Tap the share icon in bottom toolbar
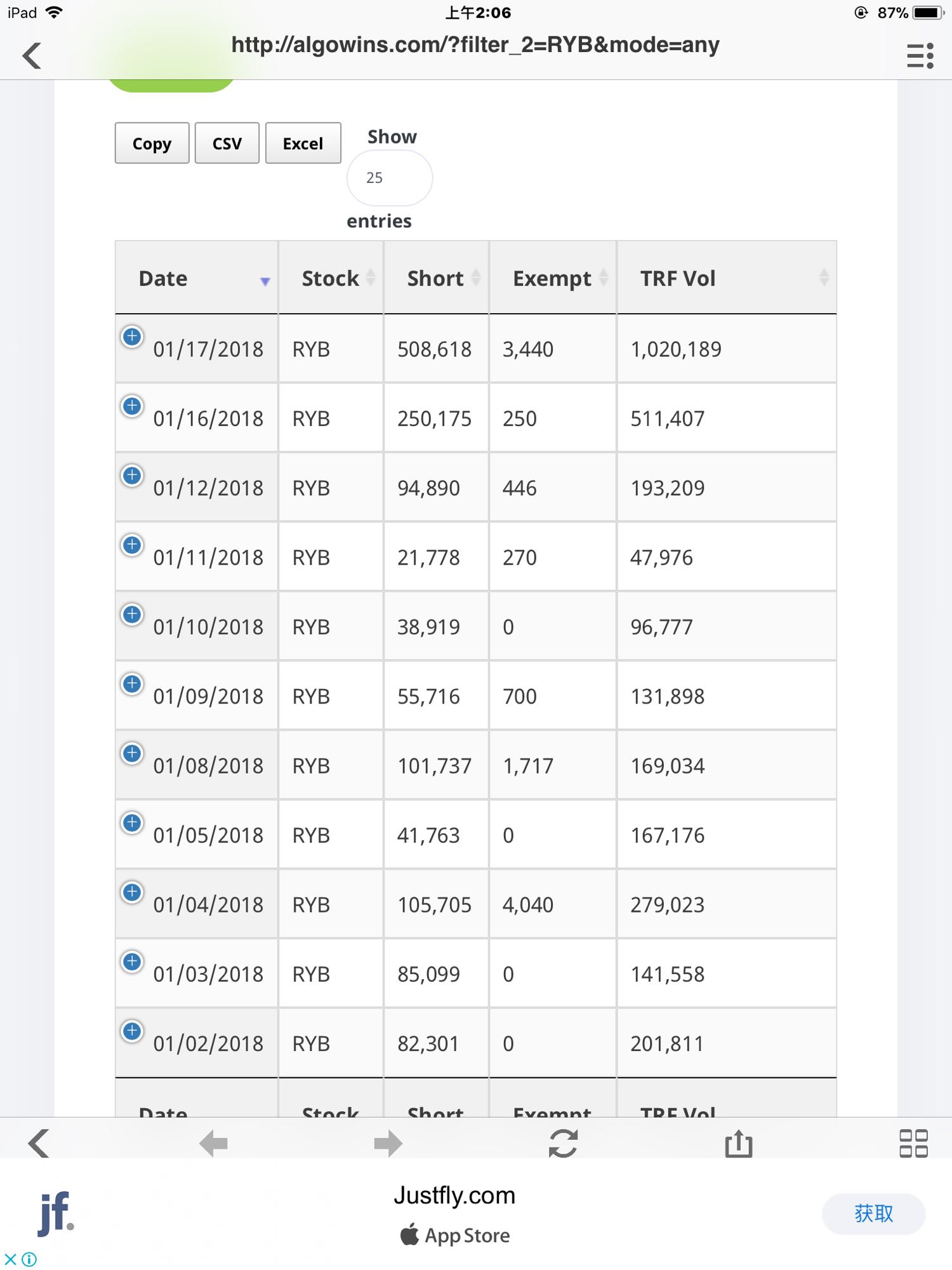Image resolution: width=952 pixels, height=1270 pixels. [738, 1144]
